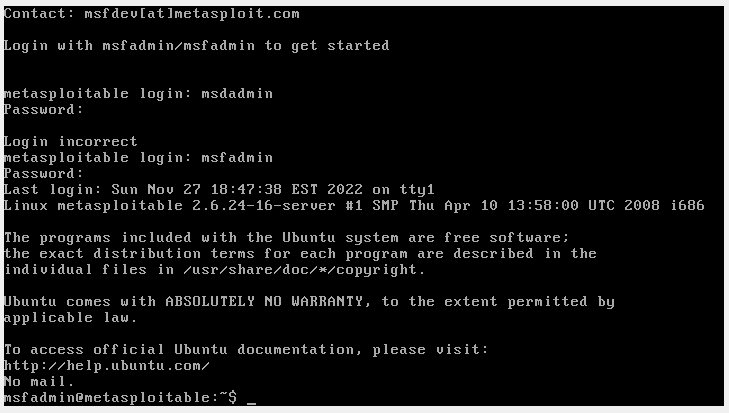Click the 'Login with msfadmin/msfadmin' hint line

(197, 46)
